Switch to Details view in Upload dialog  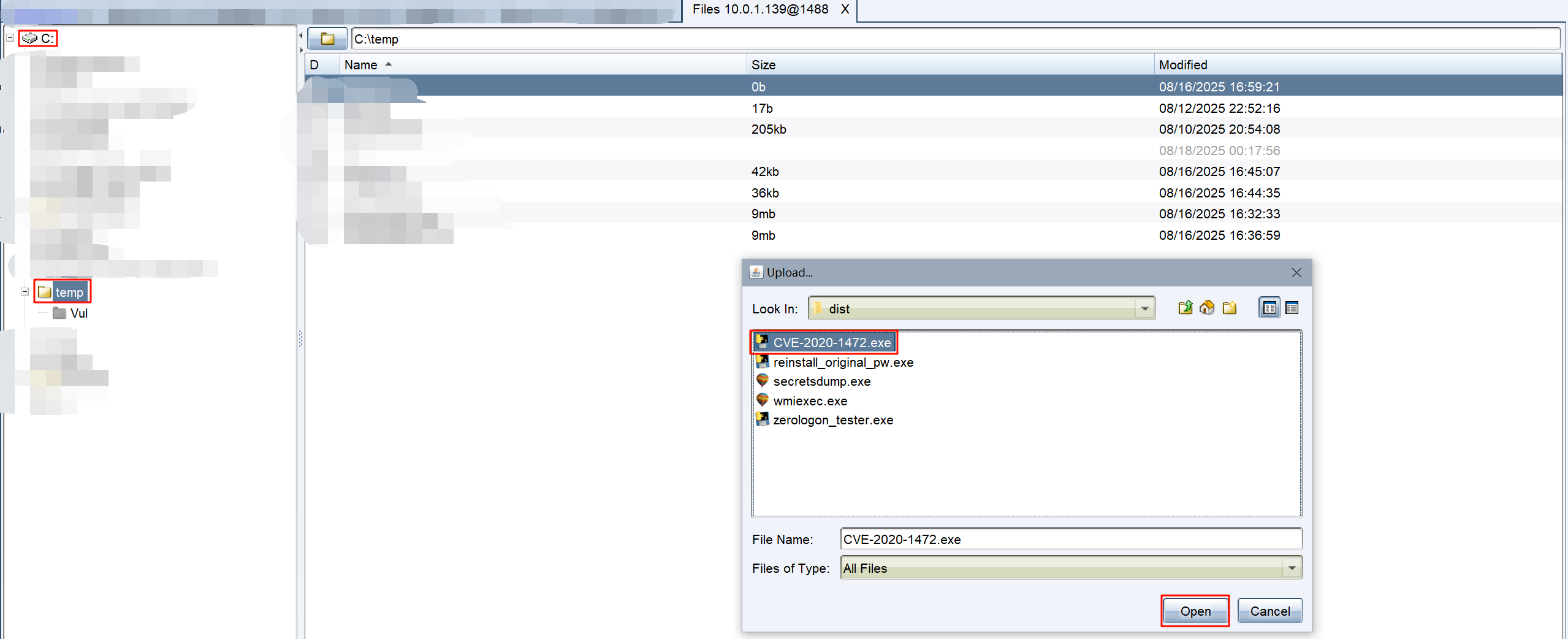1292,308
